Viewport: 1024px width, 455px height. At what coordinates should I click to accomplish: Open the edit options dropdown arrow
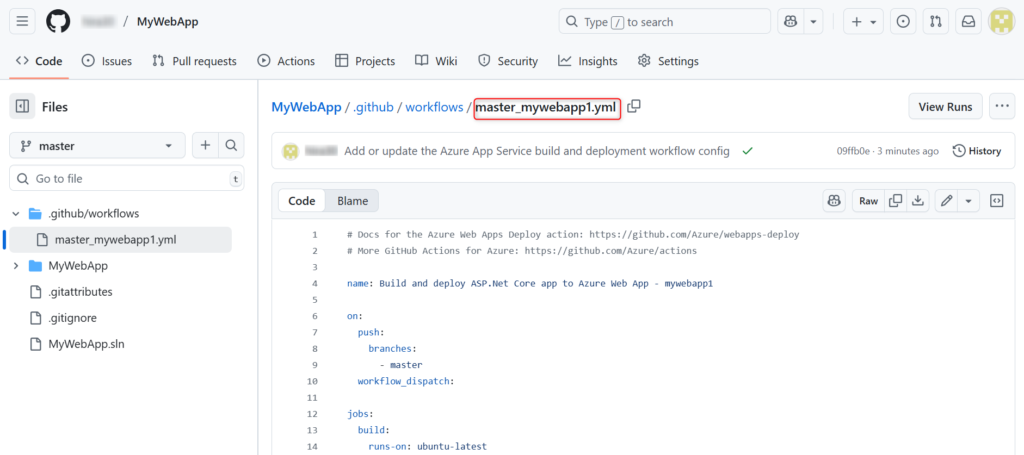[968, 200]
